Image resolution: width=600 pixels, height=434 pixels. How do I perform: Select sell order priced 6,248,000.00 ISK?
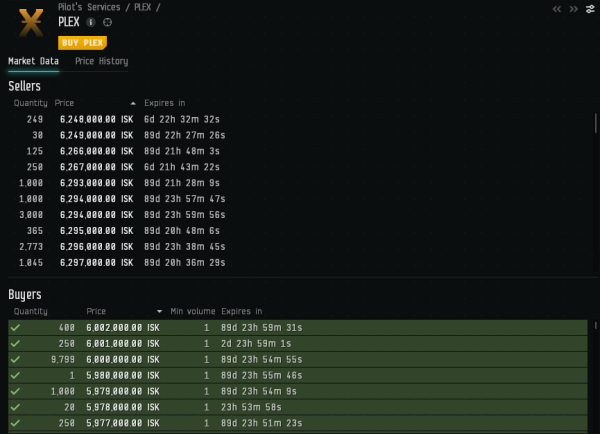(x=300, y=119)
